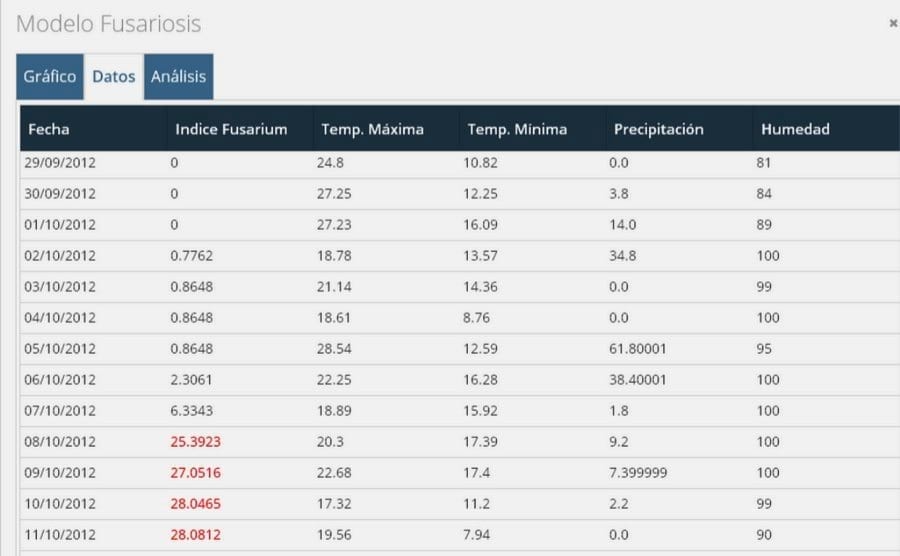Click precipitation value 14.0
Image resolution: width=900 pixels, height=556 pixels.
pos(623,224)
